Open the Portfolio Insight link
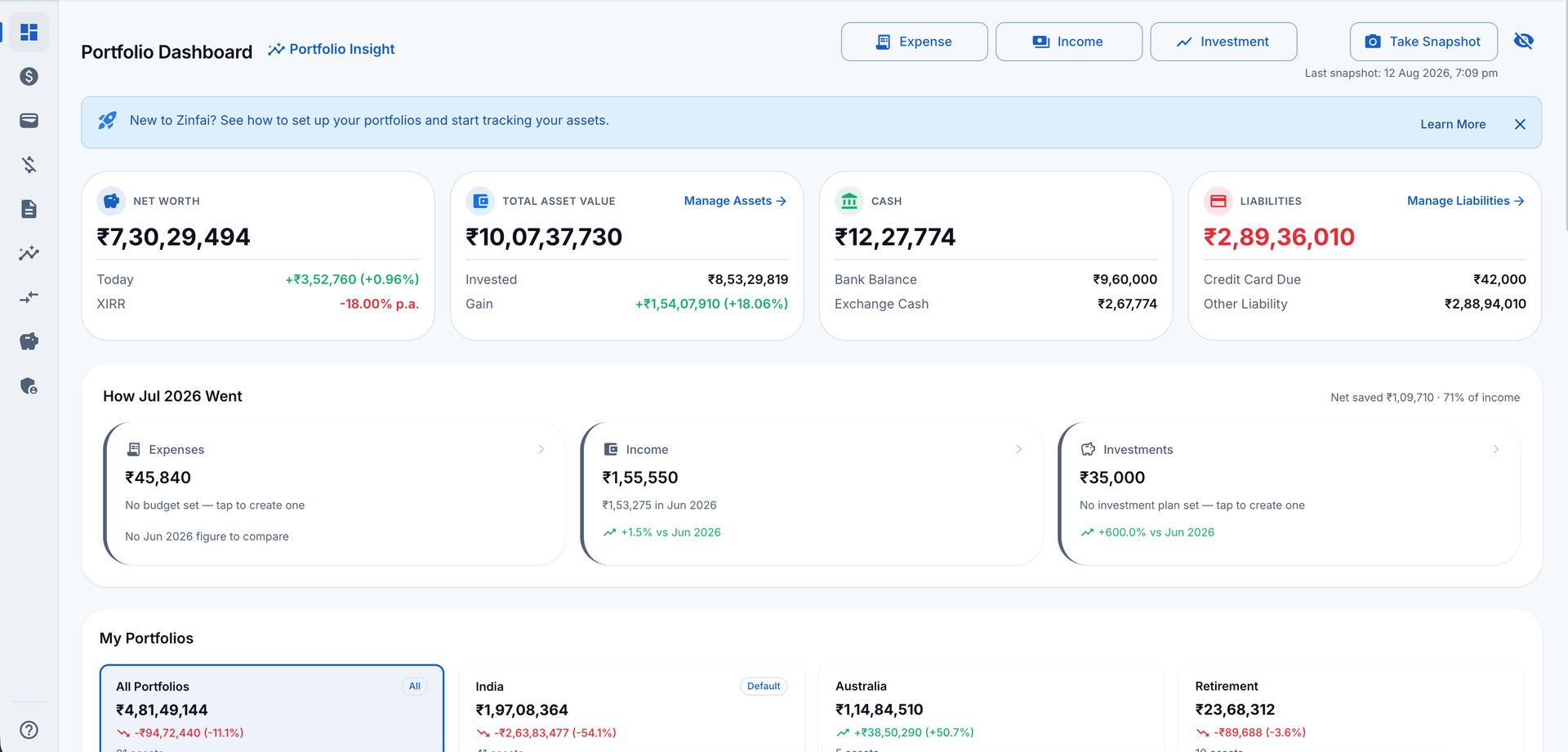The image size is (1568, 752). click(332, 49)
